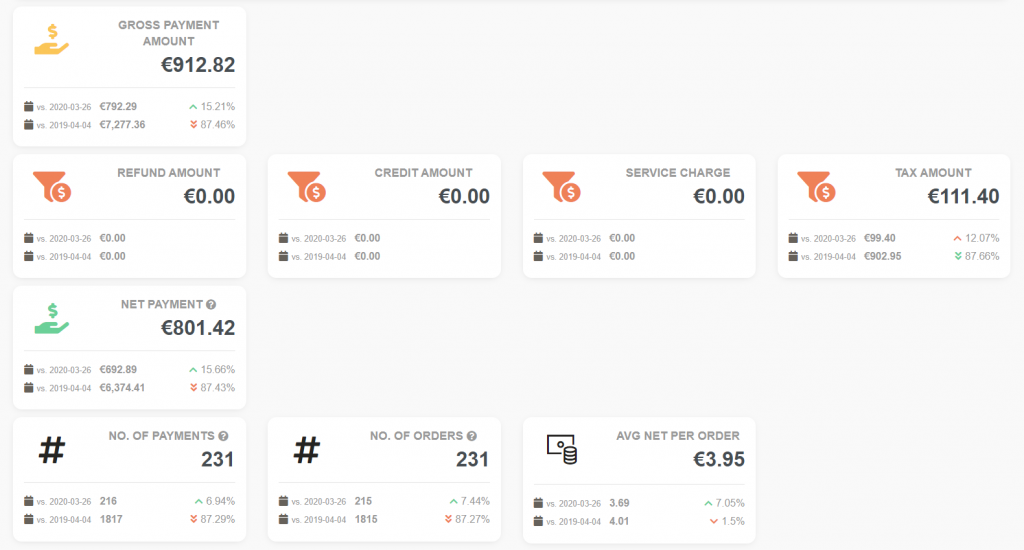Click the No. of Payments hash icon
The width and height of the screenshot is (1024, 550).
point(52,450)
